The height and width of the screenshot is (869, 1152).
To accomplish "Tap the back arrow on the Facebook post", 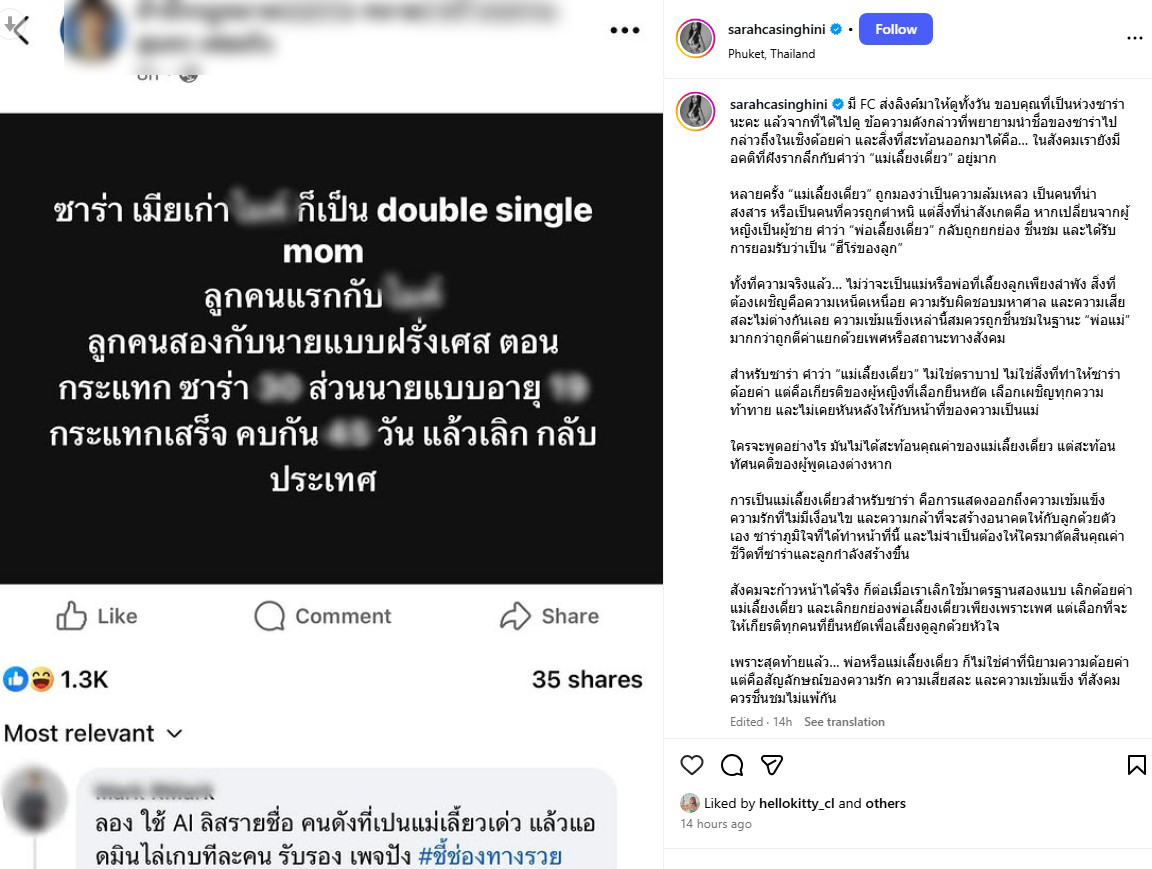I will point(18,30).
